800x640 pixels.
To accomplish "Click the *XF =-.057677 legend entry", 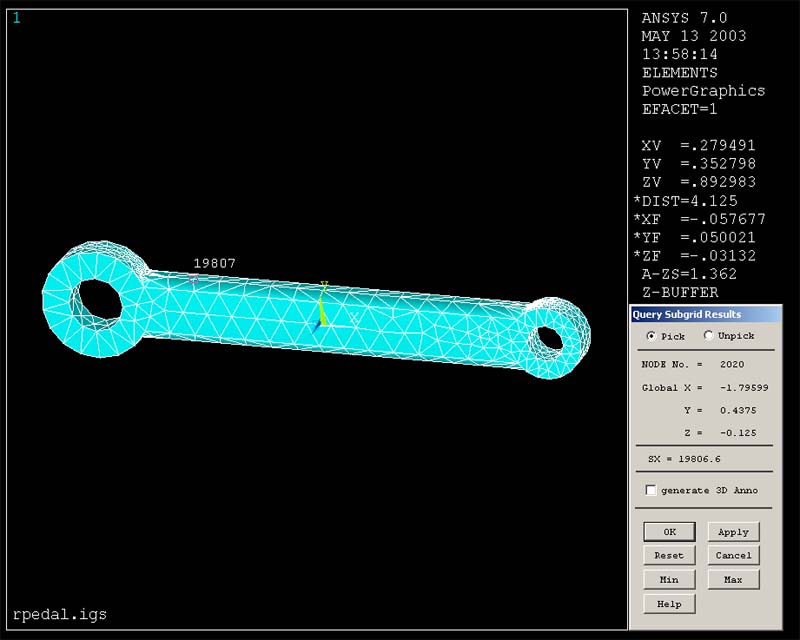I will [x=699, y=219].
